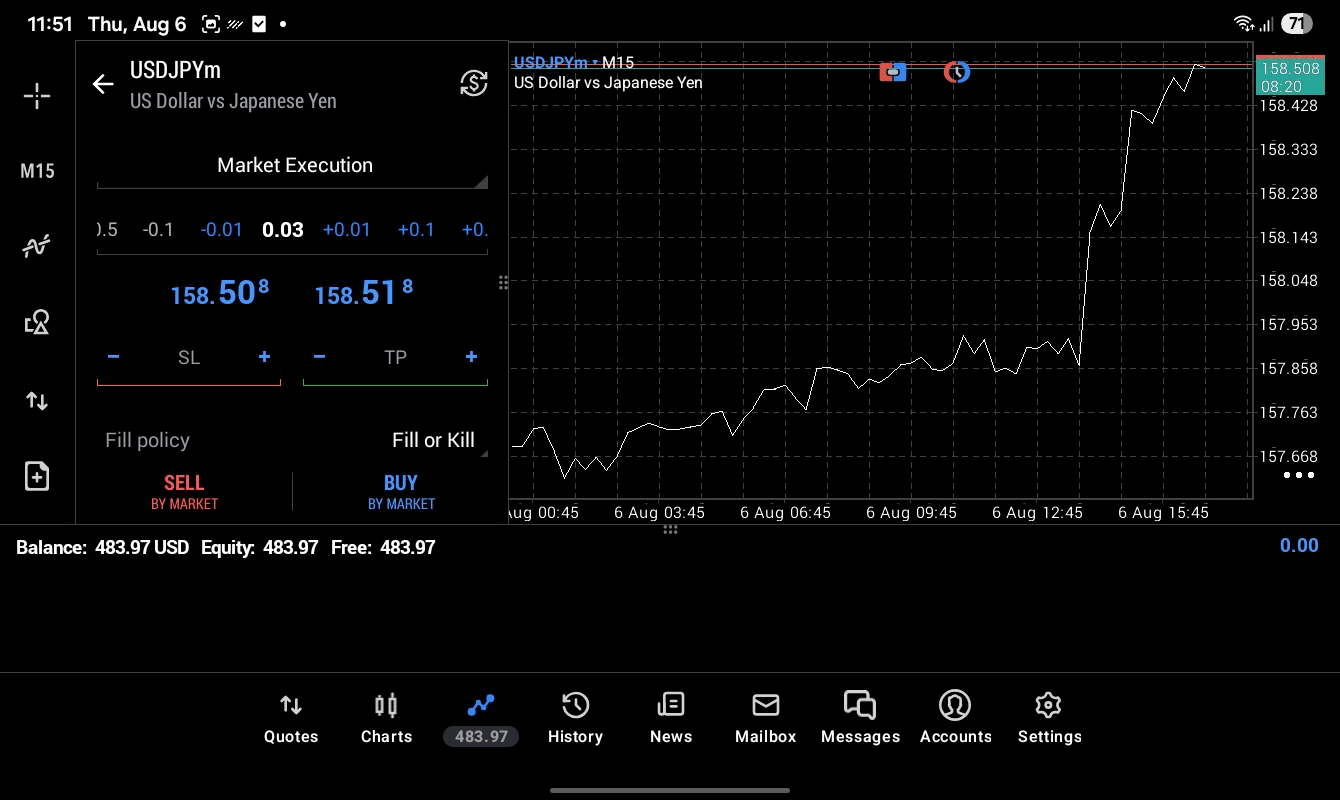Tap the USDJPYm title in order panel
This screenshot has height=800, width=1340.
[175, 70]
